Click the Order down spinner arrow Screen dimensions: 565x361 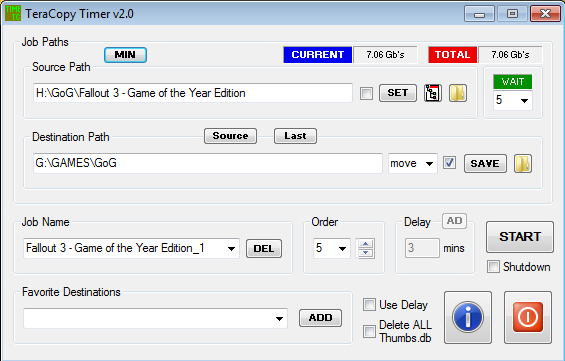[x=366, y=253]
